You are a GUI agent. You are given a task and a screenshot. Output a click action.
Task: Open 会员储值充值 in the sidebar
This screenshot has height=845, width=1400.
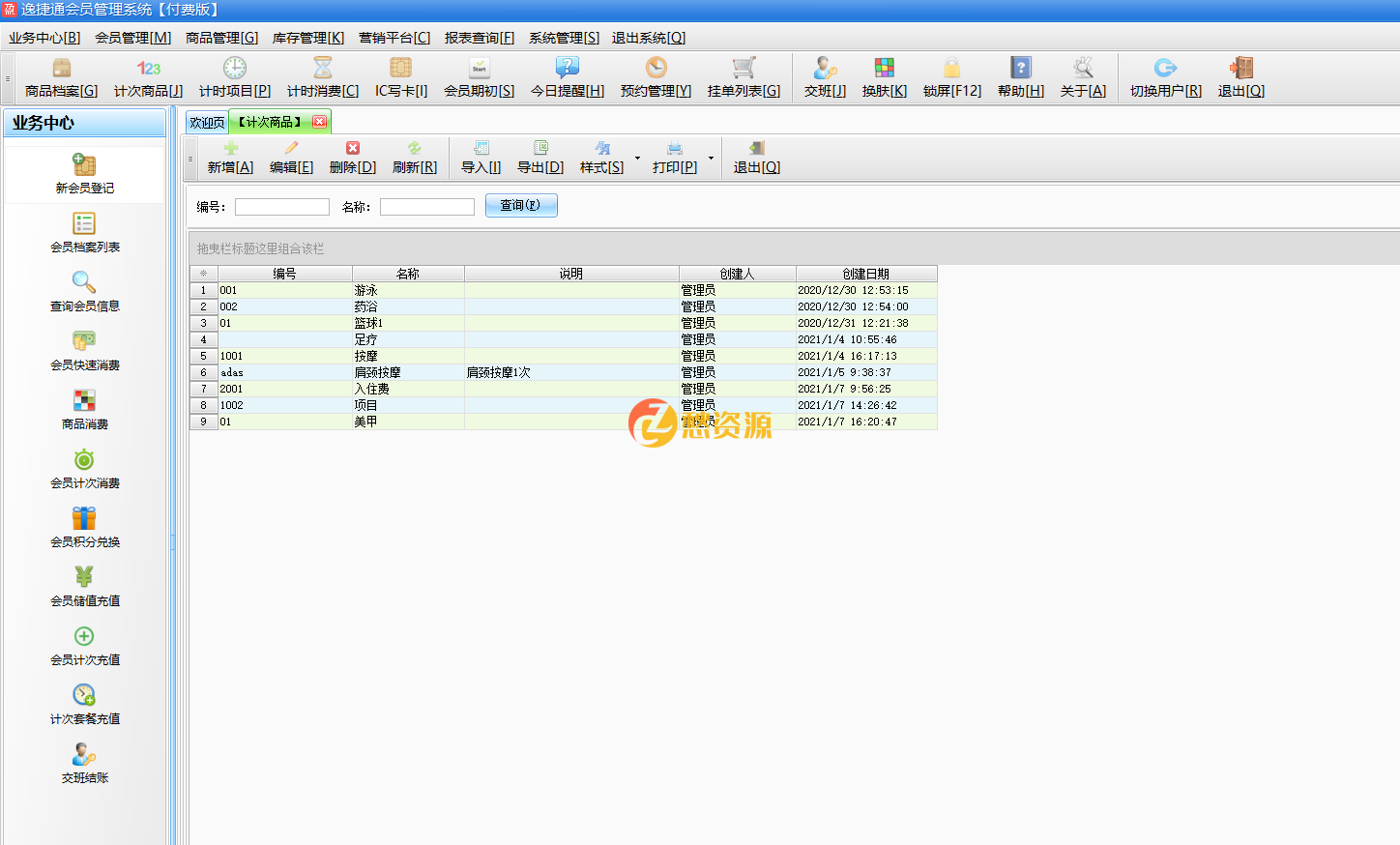pyautogui.click(x=85, y=587)
